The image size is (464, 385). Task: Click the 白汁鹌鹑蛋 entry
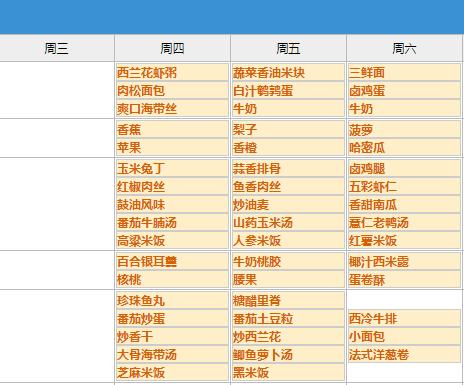tap(288, 91)
